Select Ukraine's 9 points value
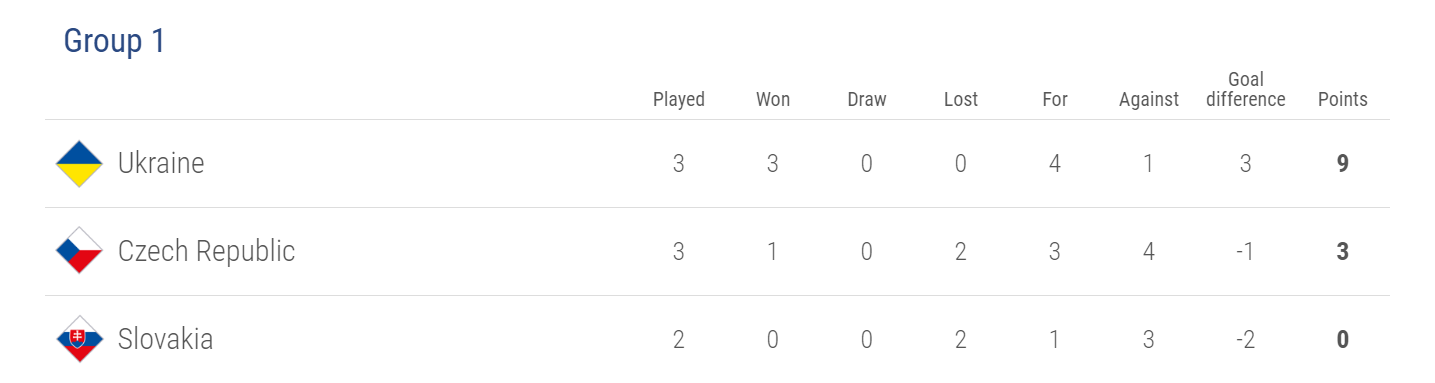1435x383 pixels. [1343, 164]
